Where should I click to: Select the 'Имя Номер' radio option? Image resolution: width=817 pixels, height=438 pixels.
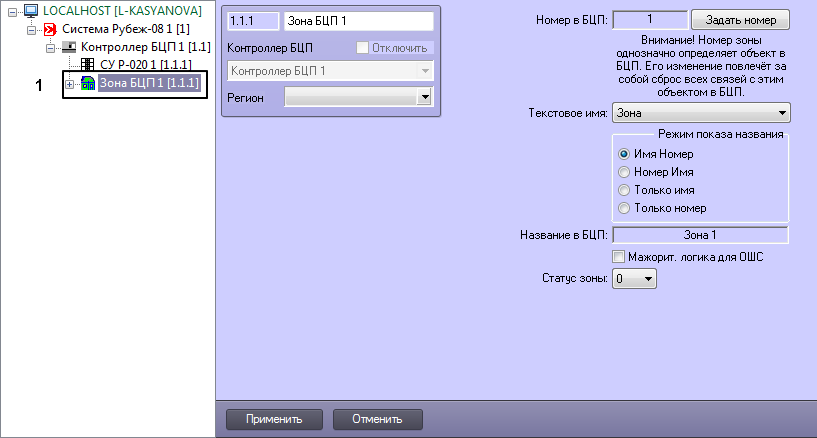(x=625, y=154)
